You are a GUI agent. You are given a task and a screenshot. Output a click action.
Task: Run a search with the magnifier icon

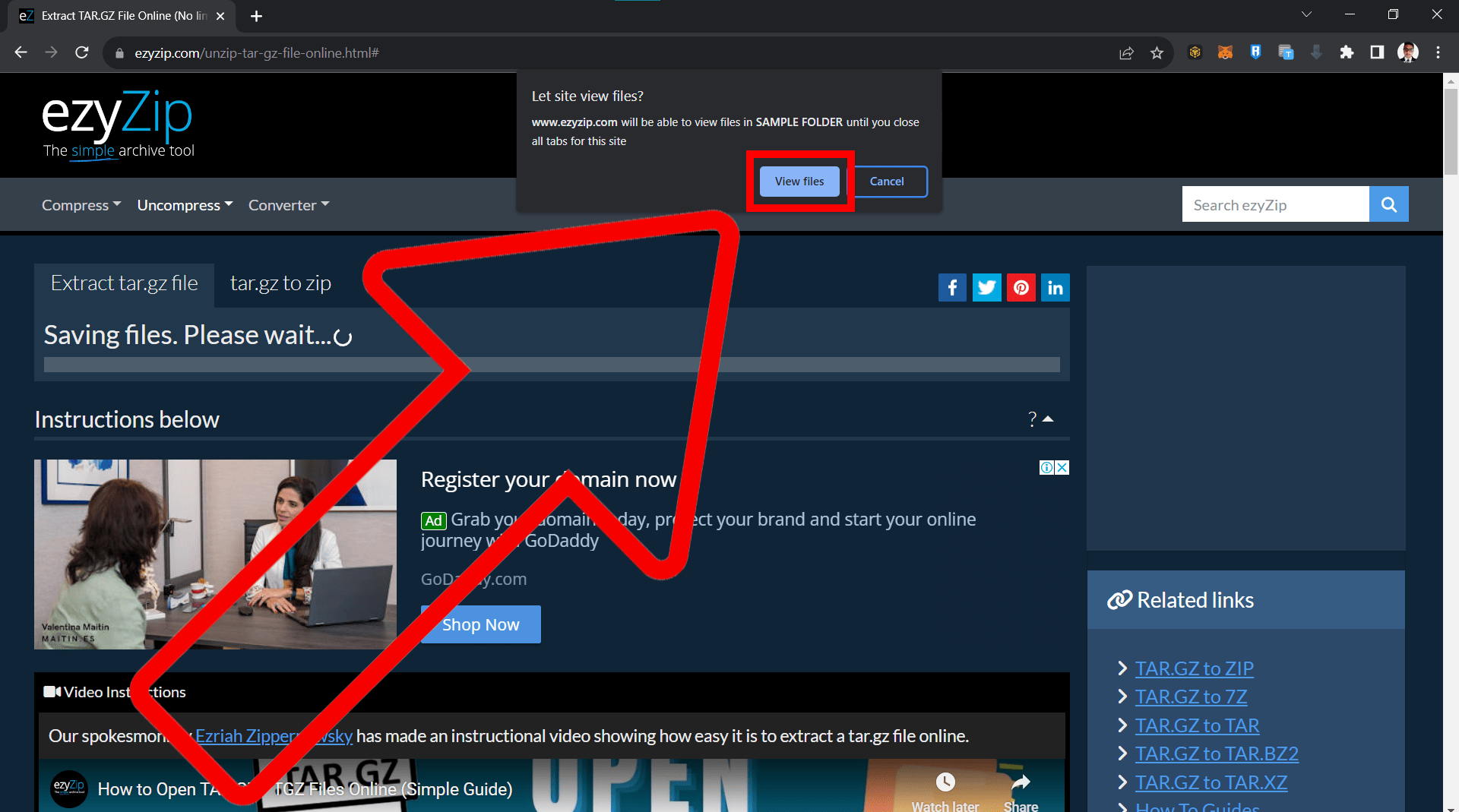click(1389, 204)
